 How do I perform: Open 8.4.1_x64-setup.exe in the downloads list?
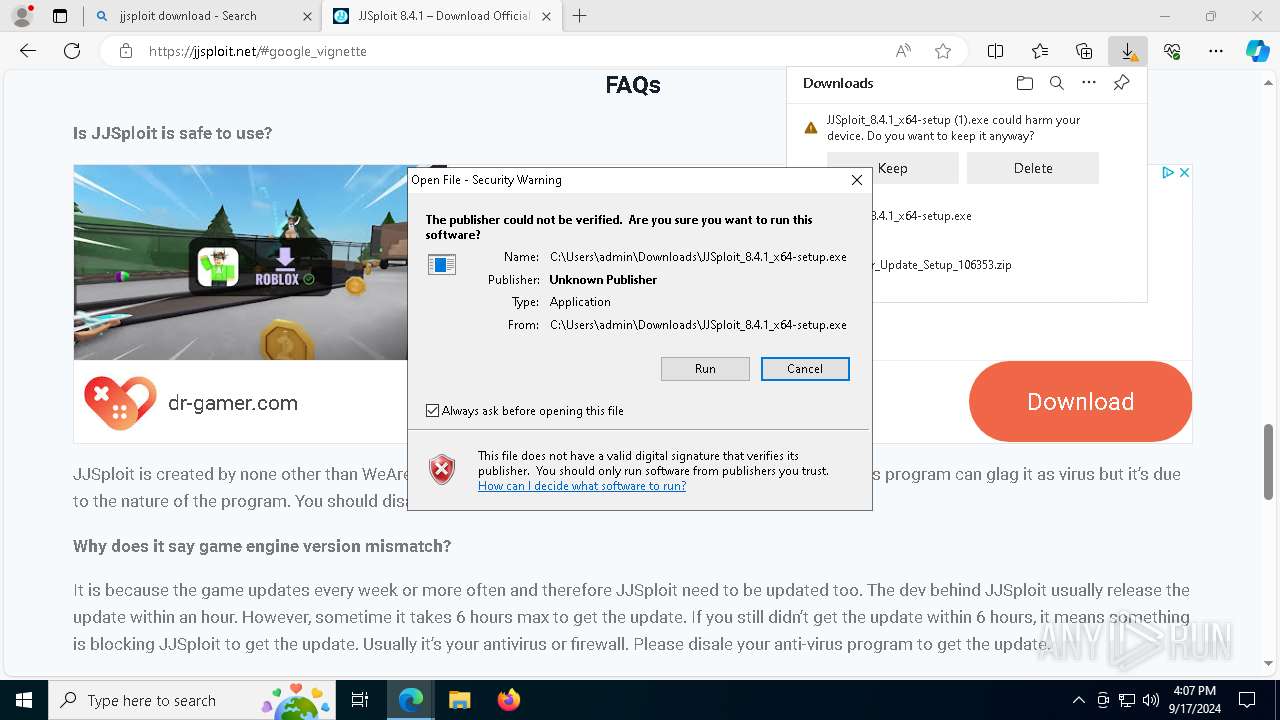[921, 216]
